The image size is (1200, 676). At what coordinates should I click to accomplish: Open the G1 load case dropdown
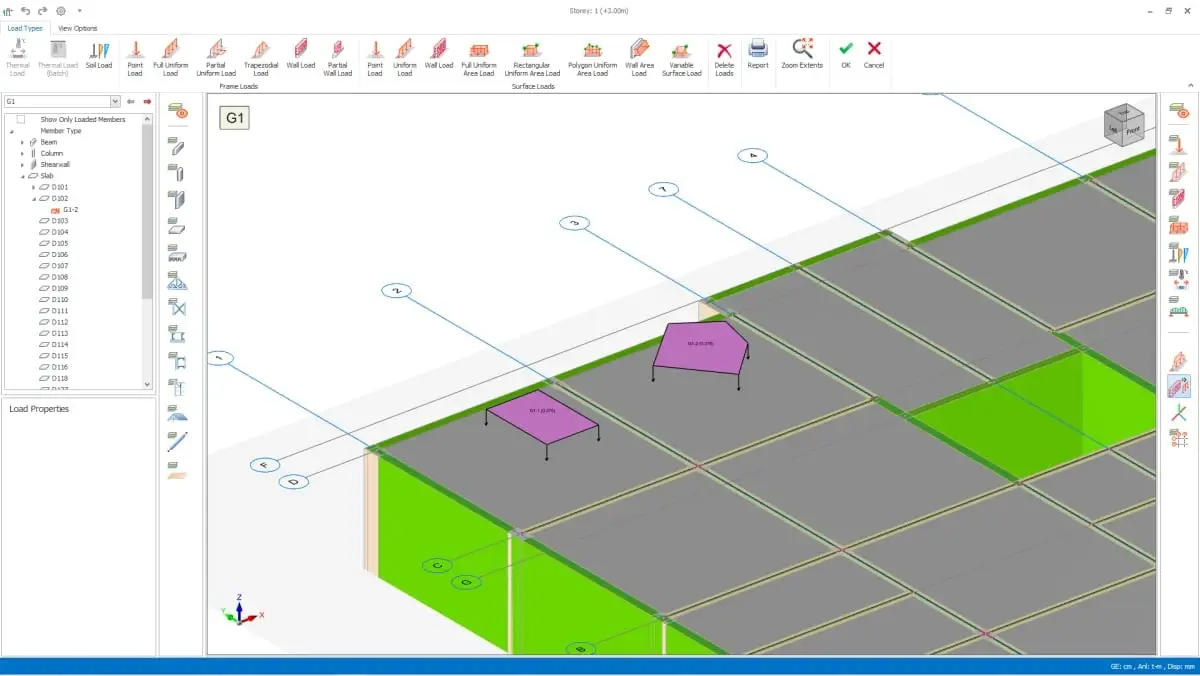tap(115, 101)
